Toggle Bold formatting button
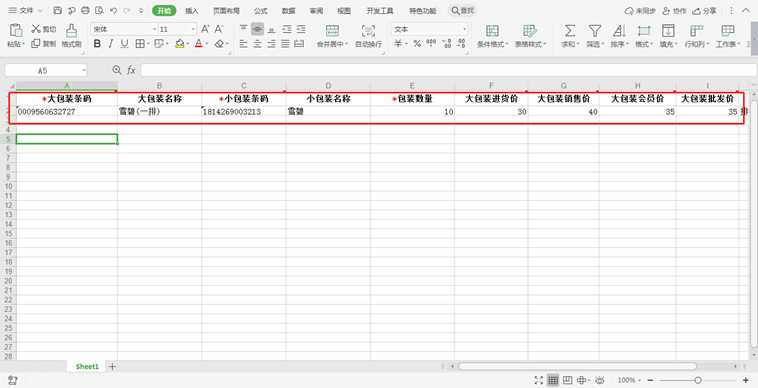This screenshot has width=758, height=388. point(97,44)
